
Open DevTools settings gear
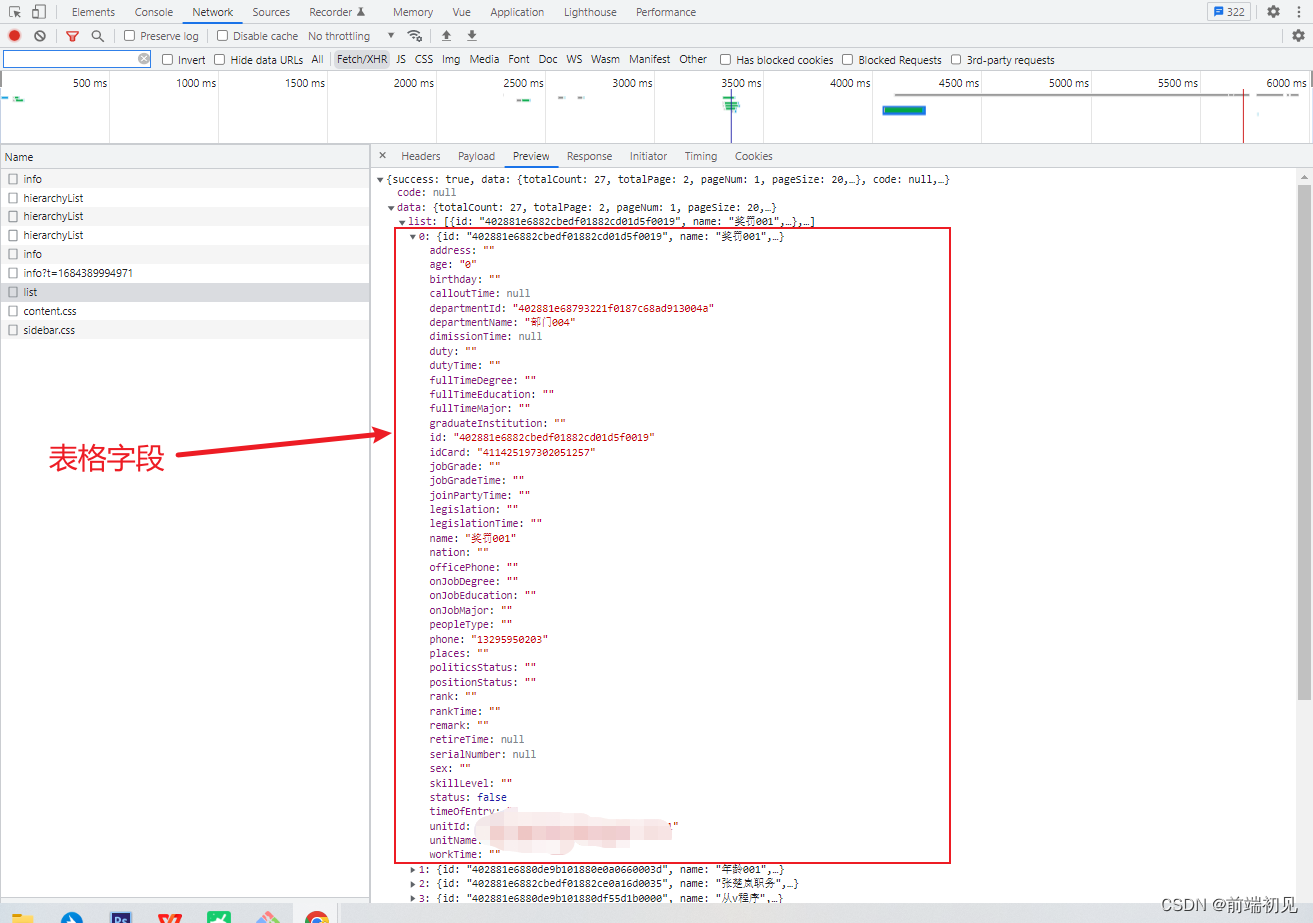pos(1273,12)
